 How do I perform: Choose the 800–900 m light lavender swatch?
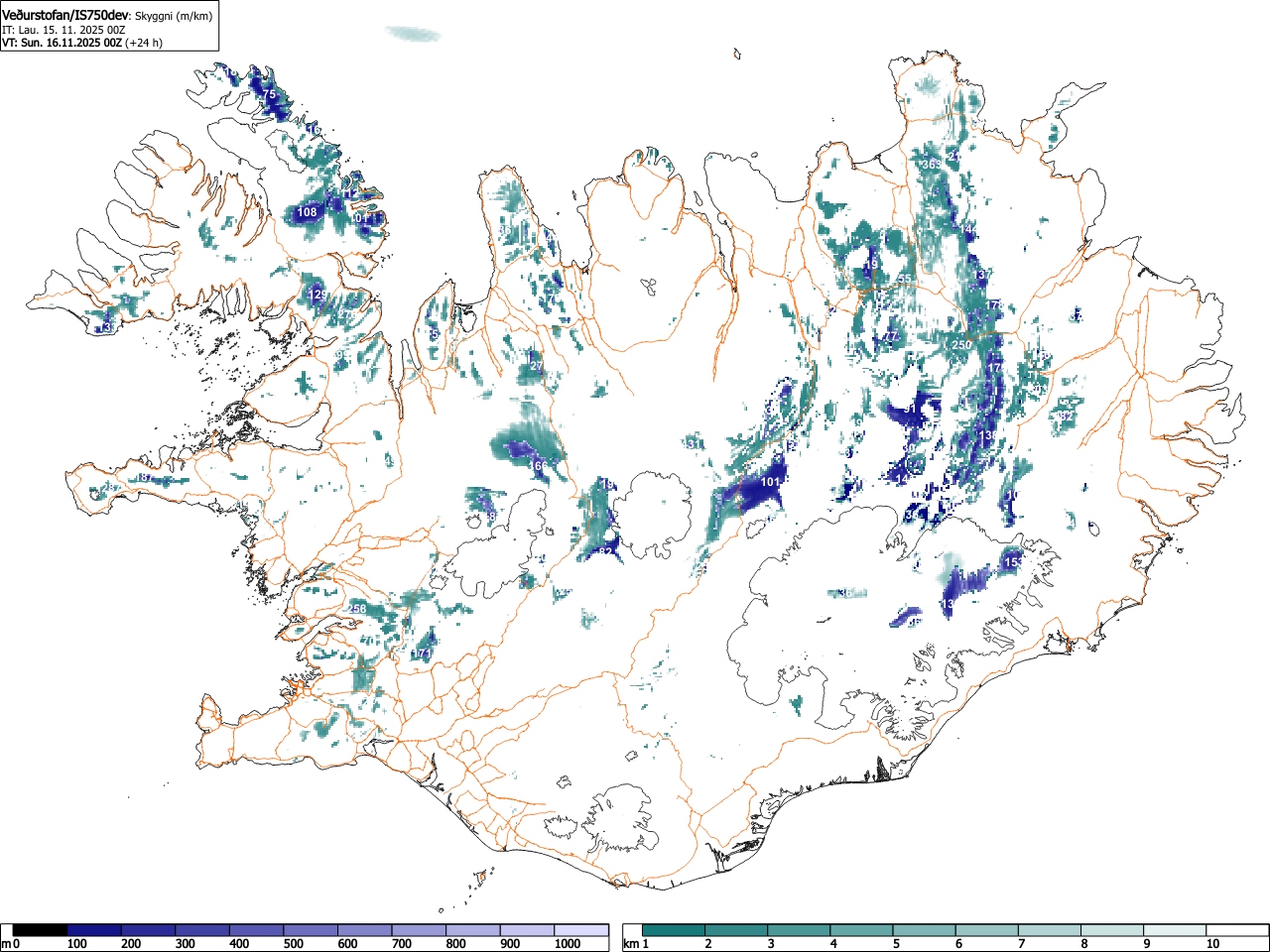(x=472, y=930)
